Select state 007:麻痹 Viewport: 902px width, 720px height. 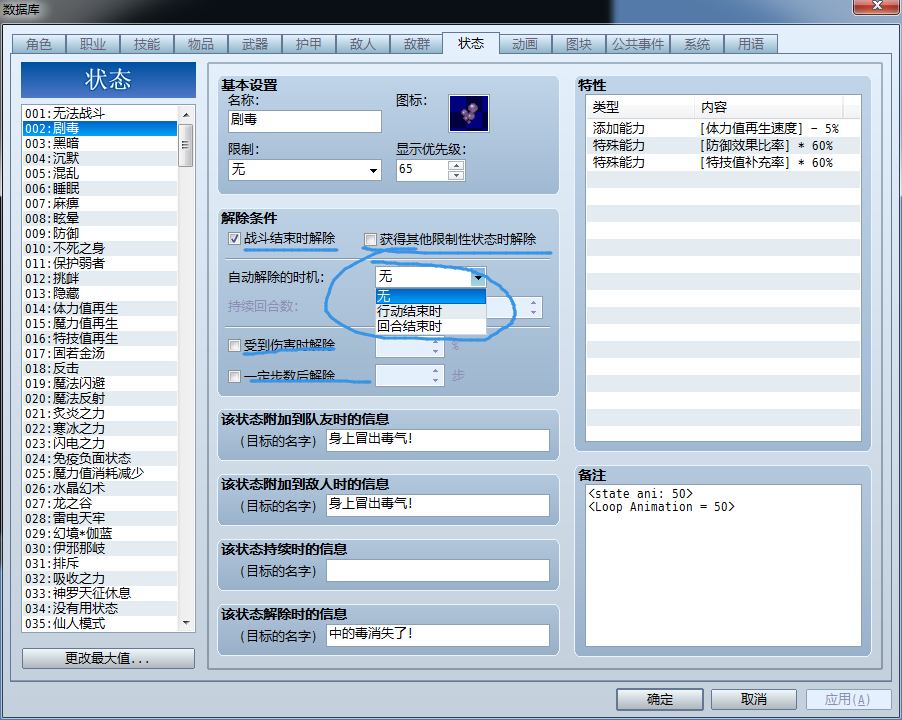(100, 203)
